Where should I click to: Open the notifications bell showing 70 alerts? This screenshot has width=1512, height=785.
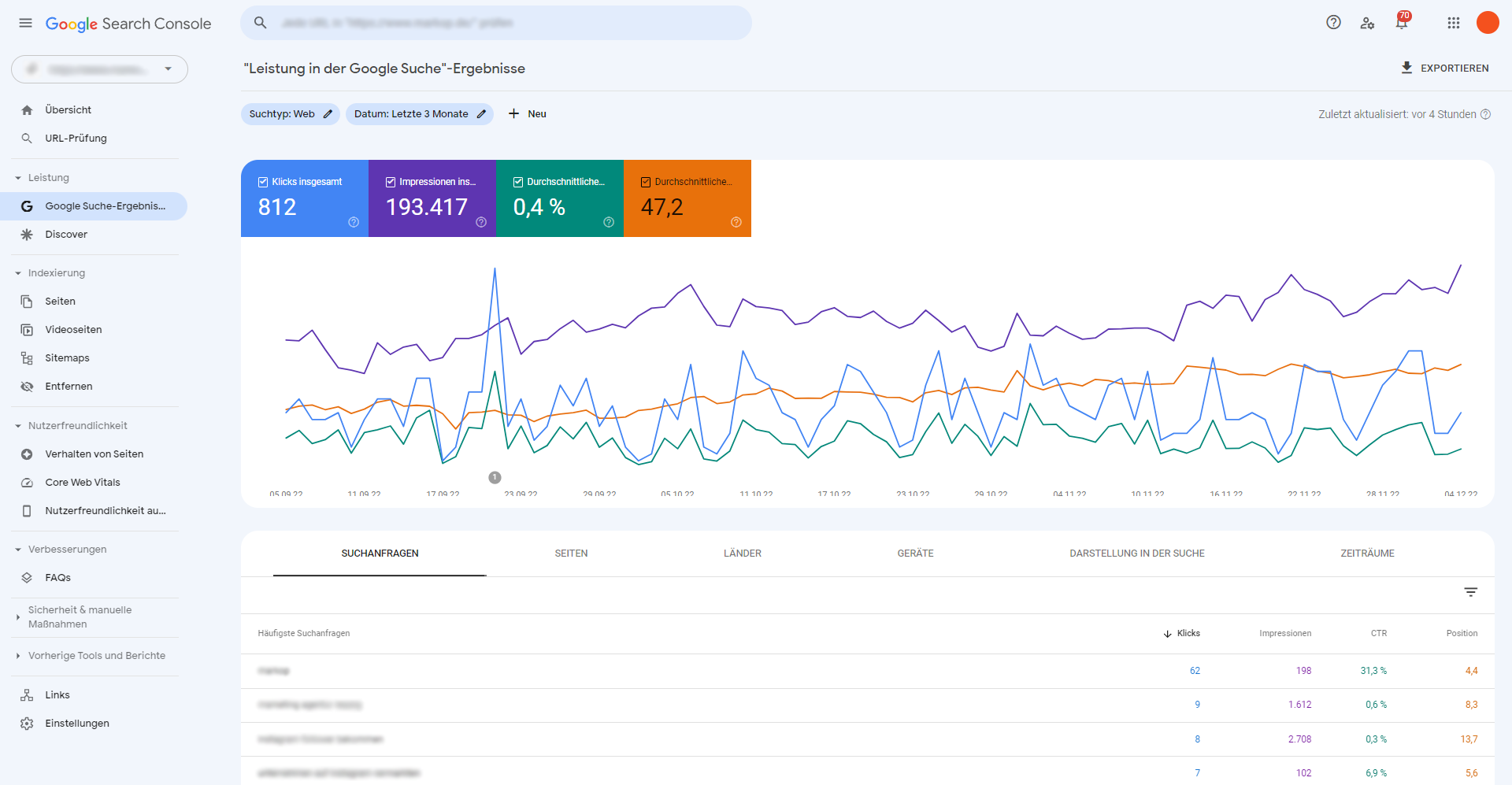(x=1401, y=23)
